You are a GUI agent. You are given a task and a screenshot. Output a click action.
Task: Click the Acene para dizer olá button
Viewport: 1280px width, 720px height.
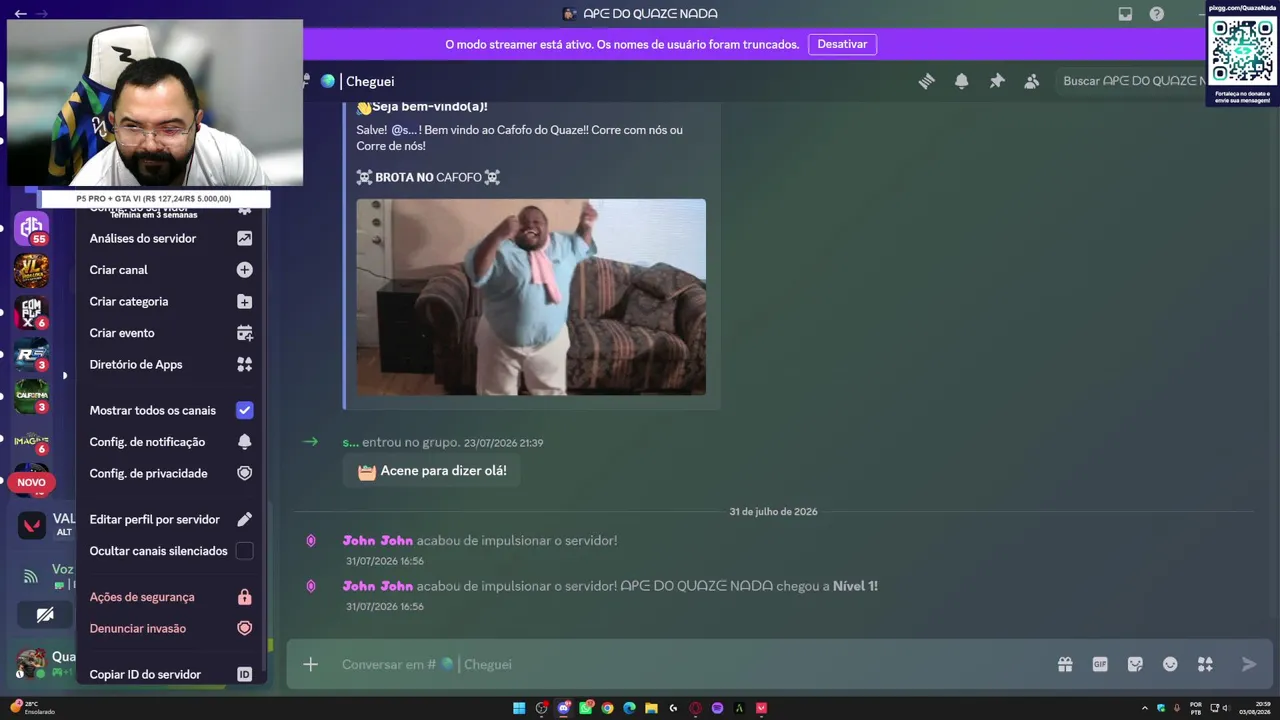(432, 471)
